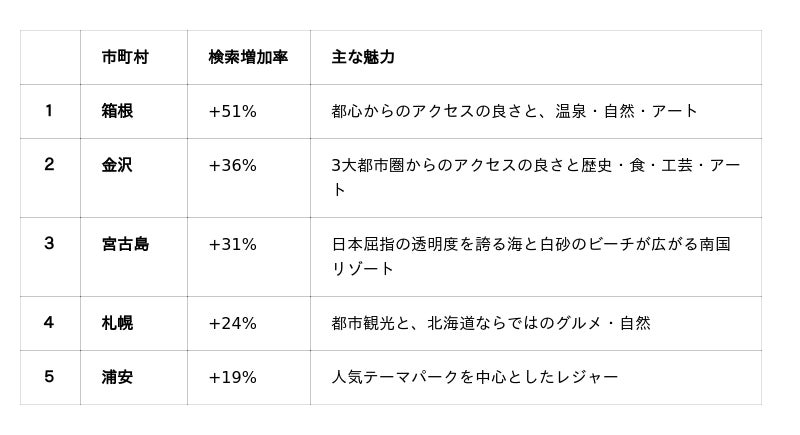Screen dimensions: 800x435
Task: Click the +19% value
Action: (x=233, y=378)
